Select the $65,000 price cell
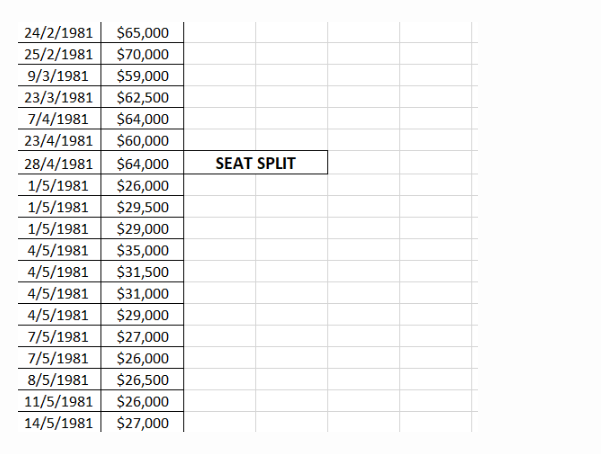Screen dimensions: 601x454 (x=143, y=32)
